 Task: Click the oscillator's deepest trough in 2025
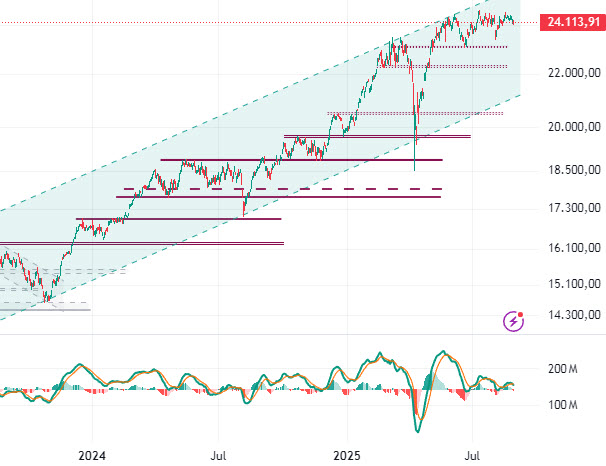416,430
